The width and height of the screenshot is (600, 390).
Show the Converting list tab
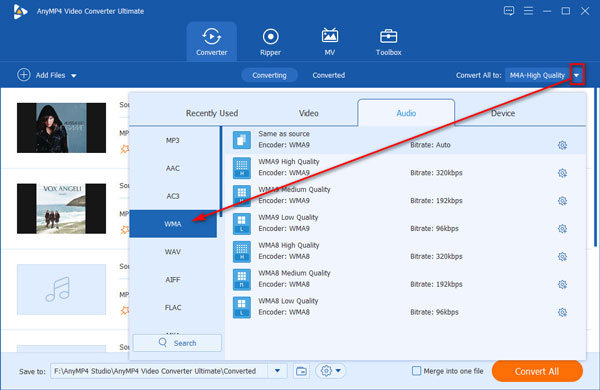[x=269, y=75]
